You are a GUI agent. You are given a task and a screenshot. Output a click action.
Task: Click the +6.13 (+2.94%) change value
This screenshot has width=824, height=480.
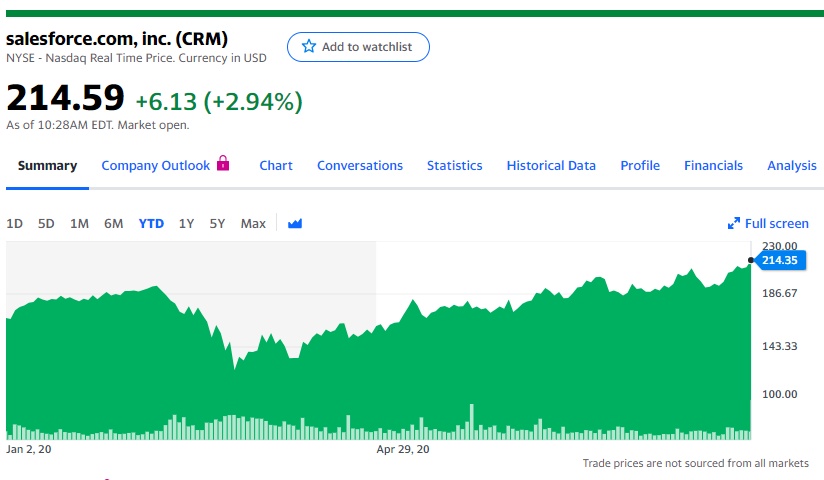[219, 101]
